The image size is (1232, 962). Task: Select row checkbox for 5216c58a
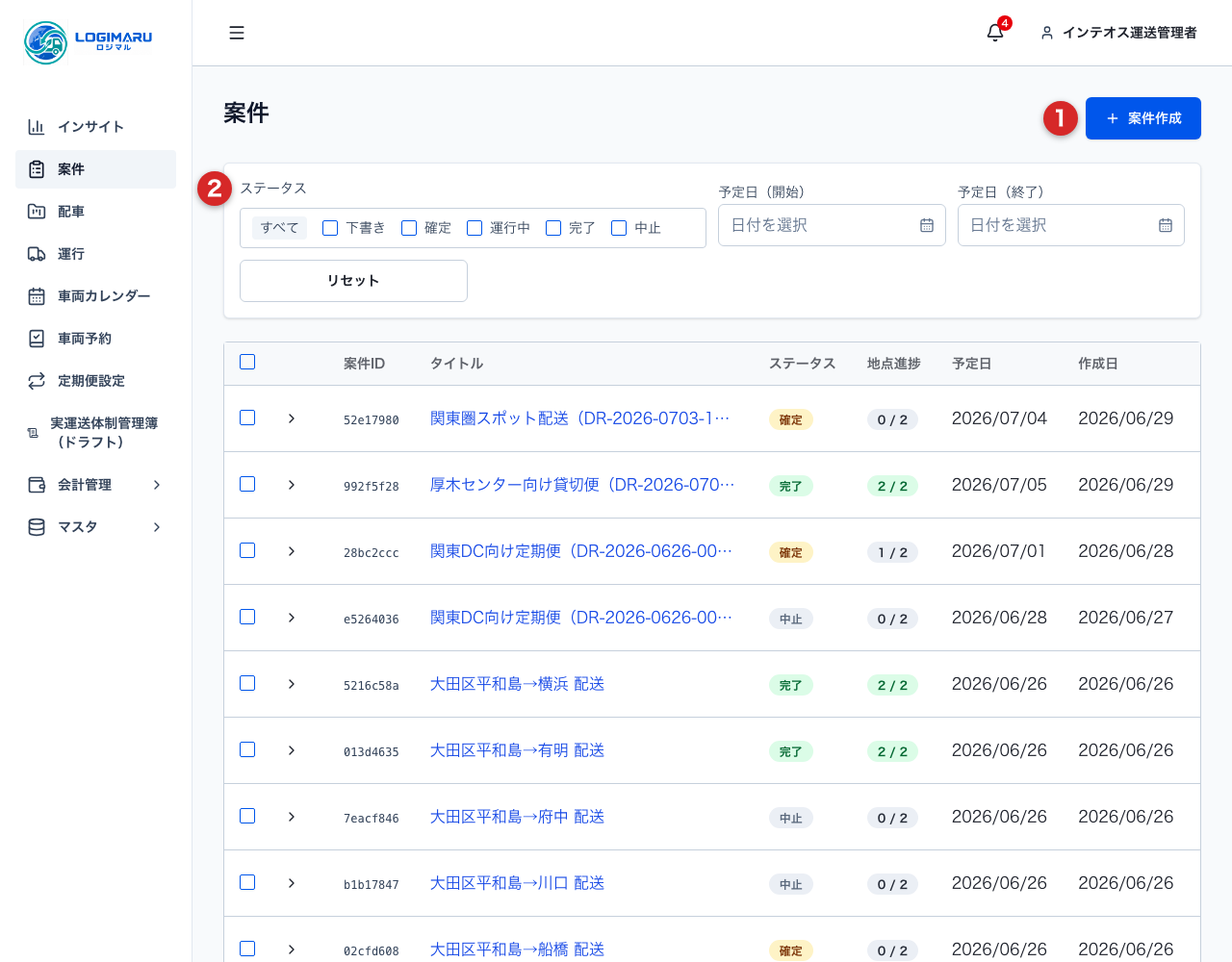[x=247, y=683]
